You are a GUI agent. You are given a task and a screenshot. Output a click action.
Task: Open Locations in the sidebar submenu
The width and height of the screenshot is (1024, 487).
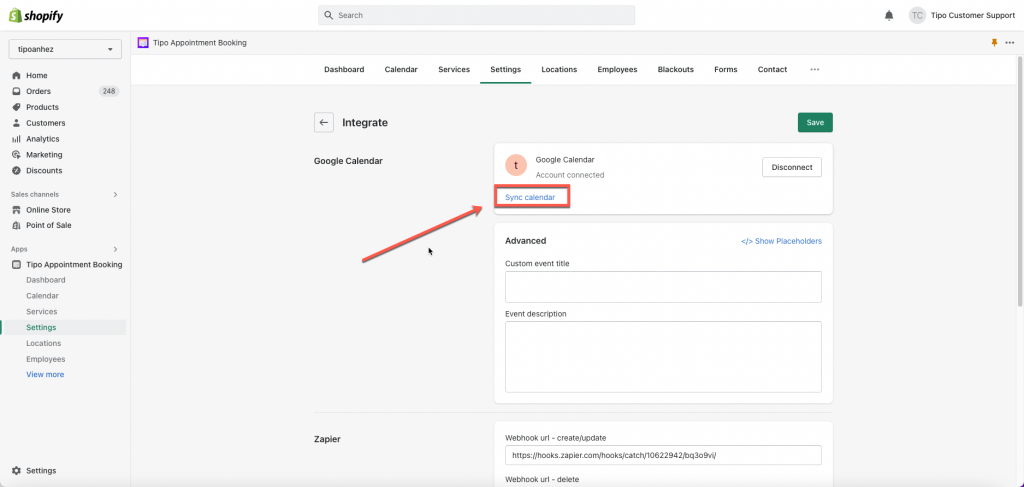[x=44, y=343]
